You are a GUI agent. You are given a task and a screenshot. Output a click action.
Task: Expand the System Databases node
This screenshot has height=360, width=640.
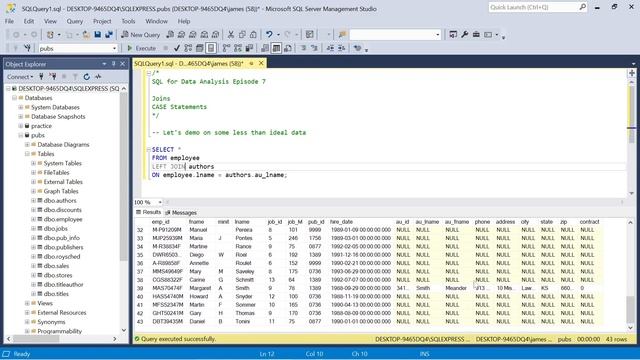pos(21,107)
